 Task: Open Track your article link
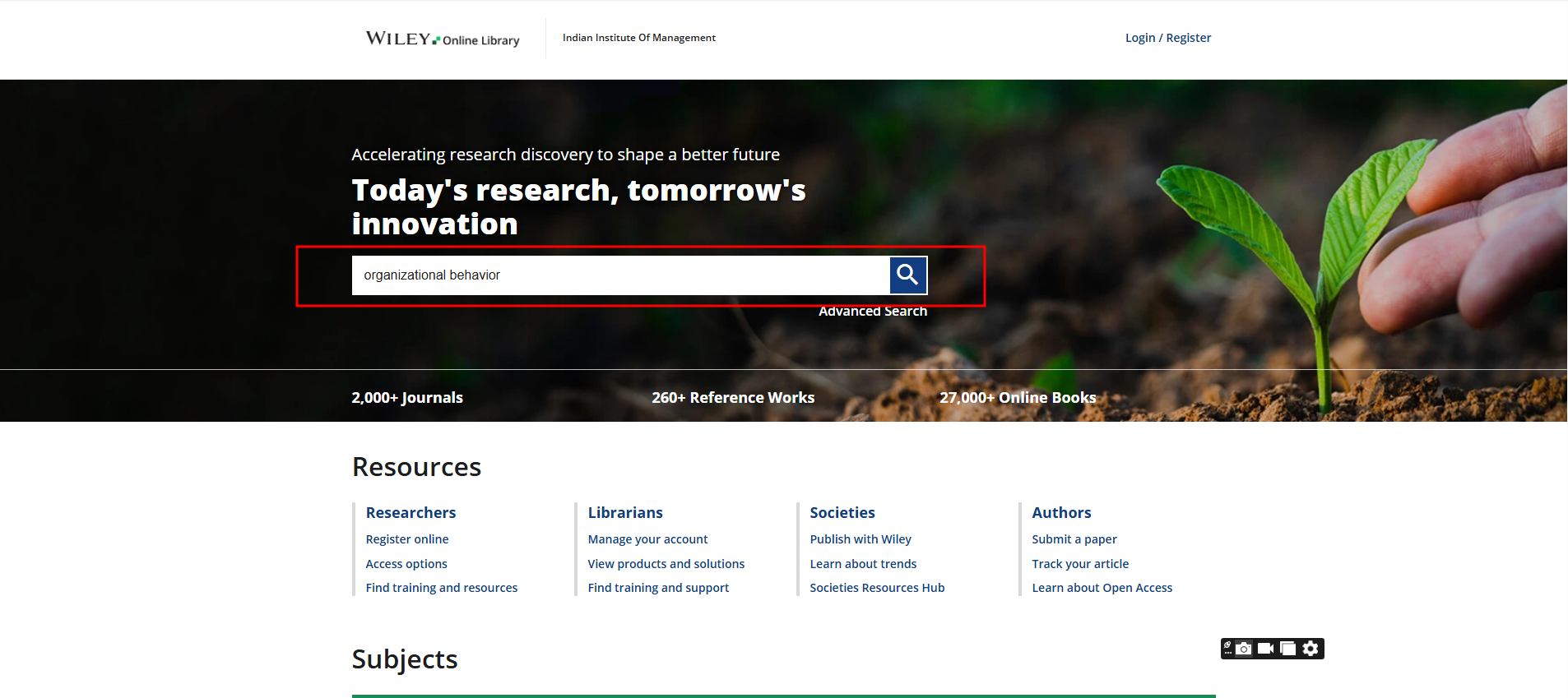tap(1080, 564)
